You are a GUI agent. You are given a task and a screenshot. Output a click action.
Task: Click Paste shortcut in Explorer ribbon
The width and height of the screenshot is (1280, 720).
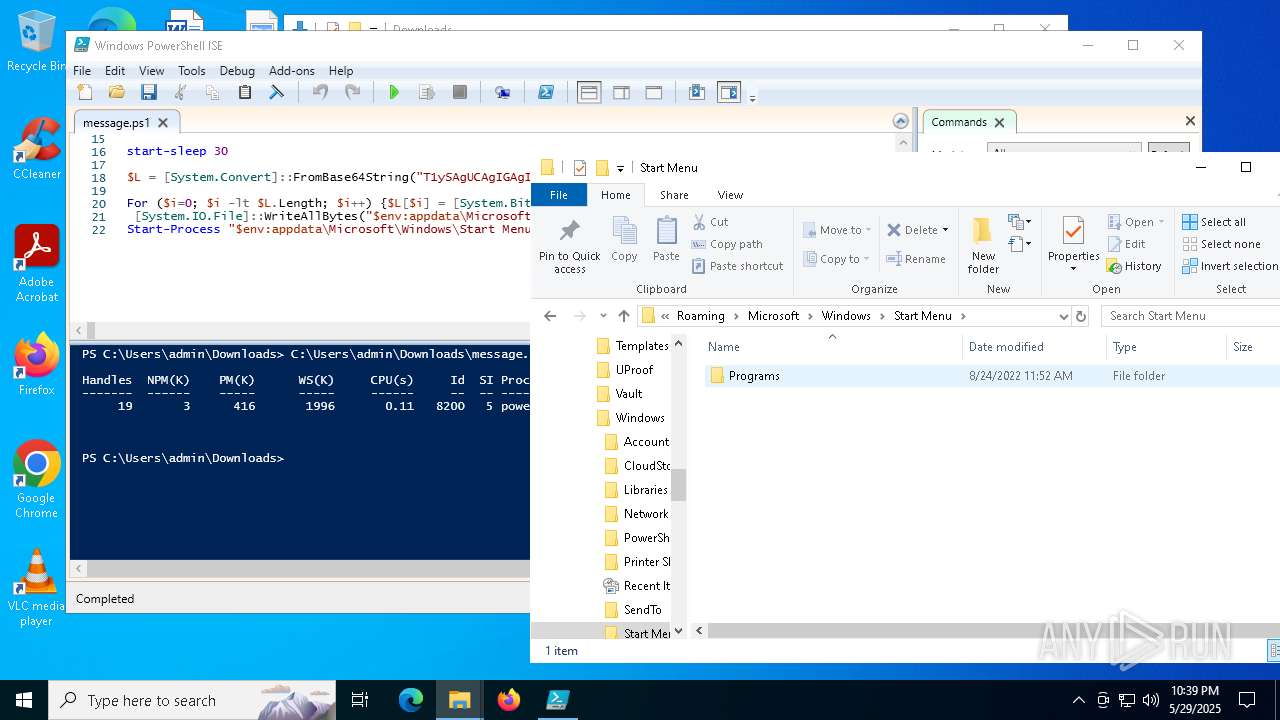(737, 266)
